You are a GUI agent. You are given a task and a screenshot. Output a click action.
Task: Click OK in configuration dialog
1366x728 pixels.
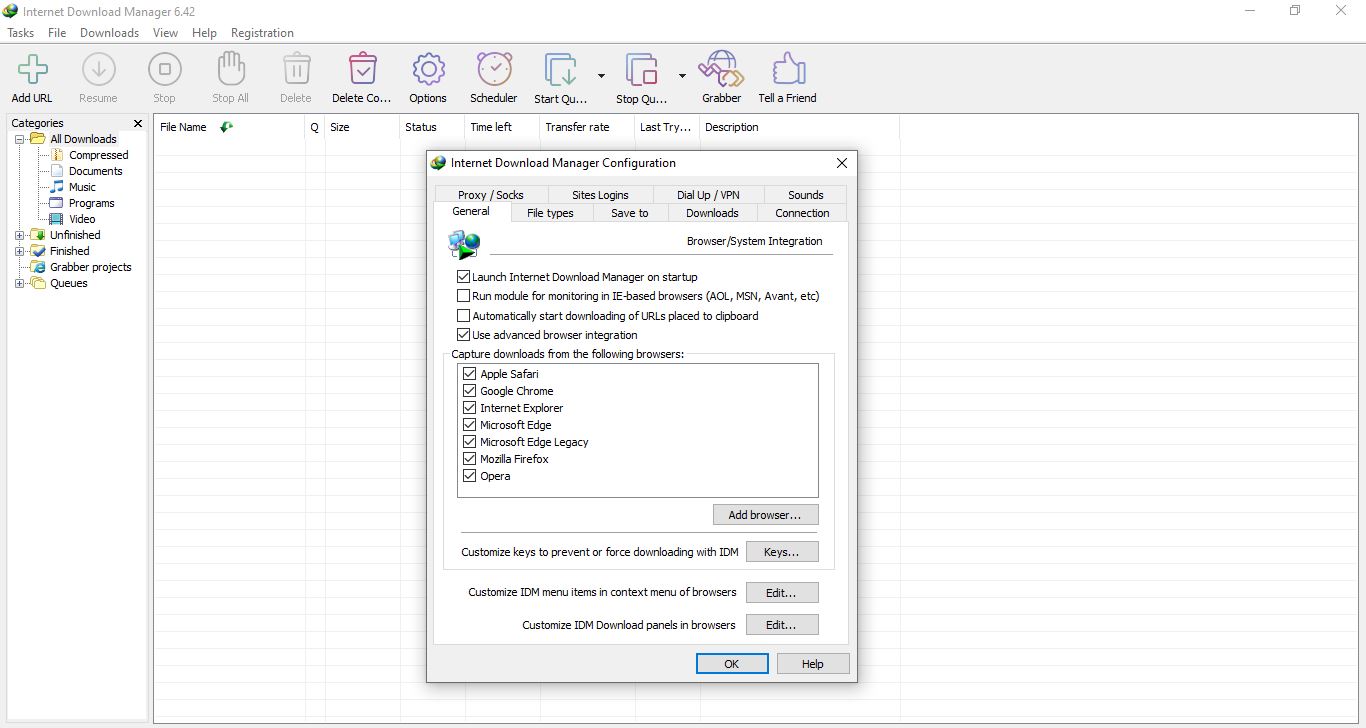(x=732, y=664)
